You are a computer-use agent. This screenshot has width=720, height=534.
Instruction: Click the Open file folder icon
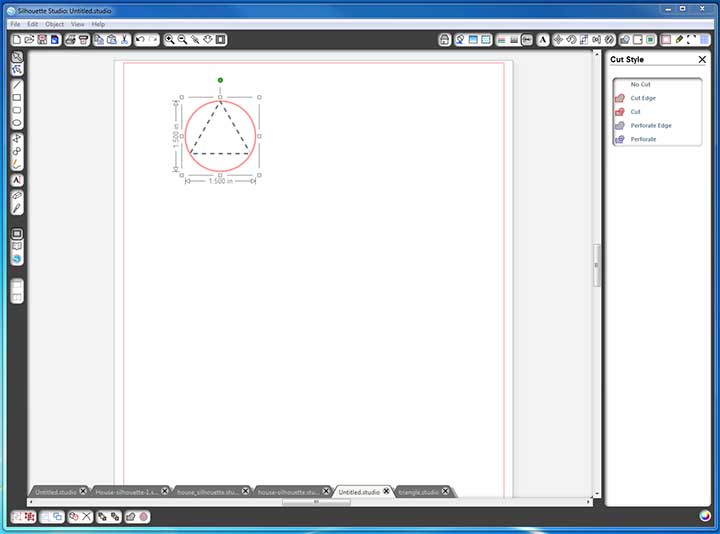coord(29,40)
